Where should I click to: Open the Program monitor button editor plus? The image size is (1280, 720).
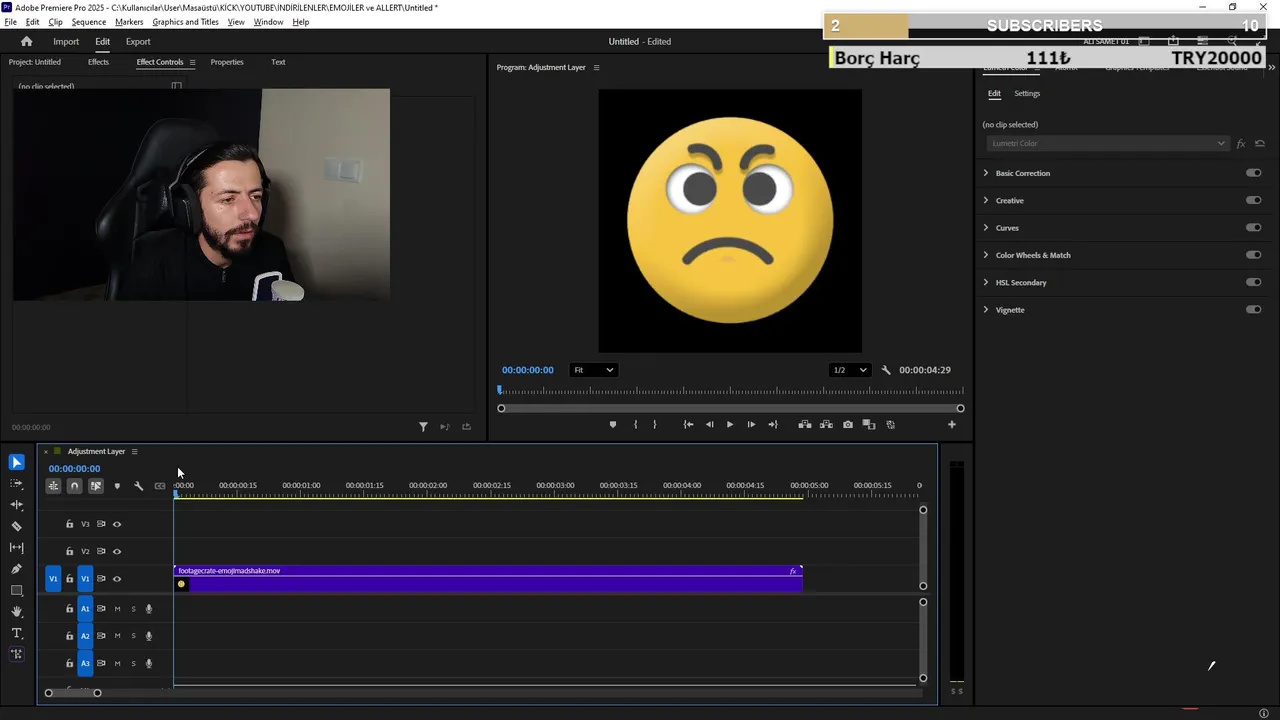tap(951, 425)
